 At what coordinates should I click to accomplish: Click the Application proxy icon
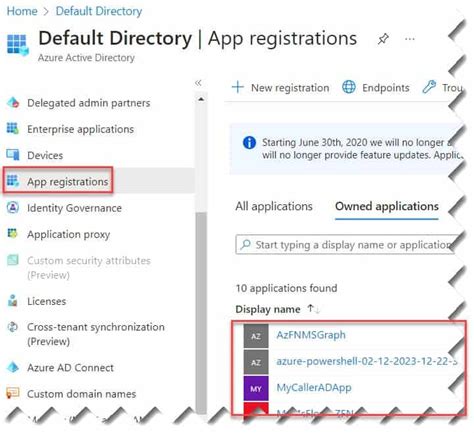pyautogui.click(x=13, y=234)
